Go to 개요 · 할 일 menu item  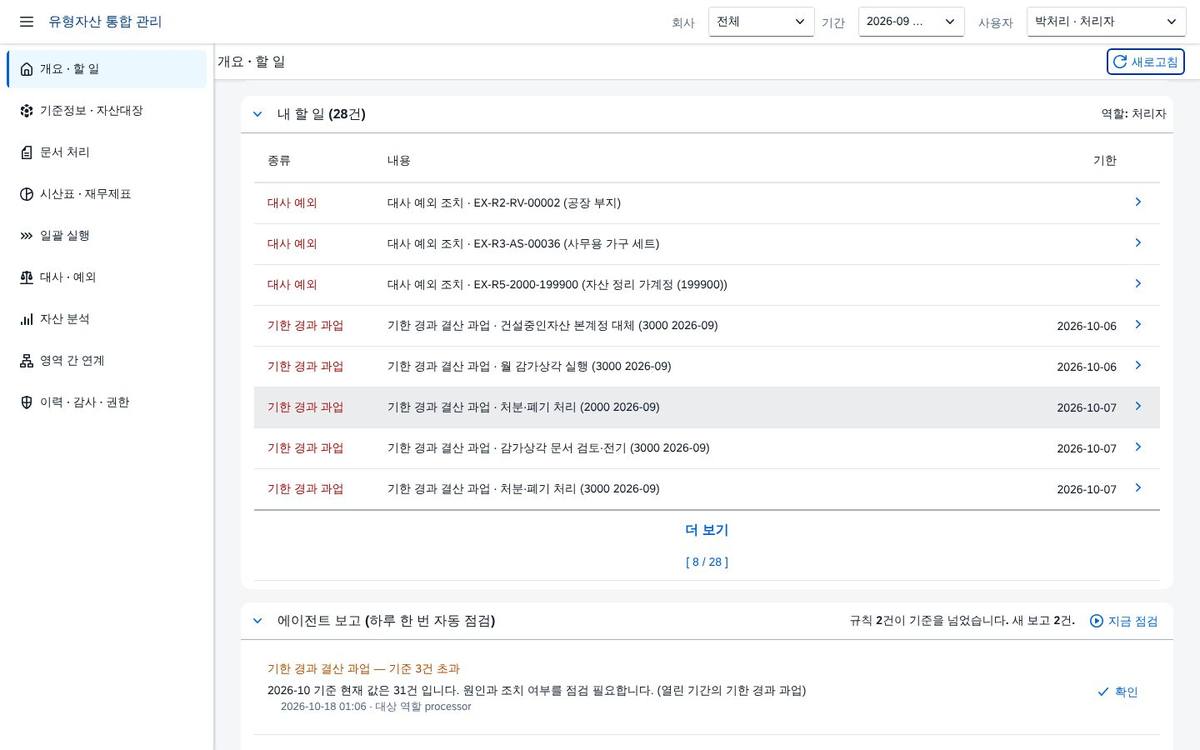coord(106,69)
